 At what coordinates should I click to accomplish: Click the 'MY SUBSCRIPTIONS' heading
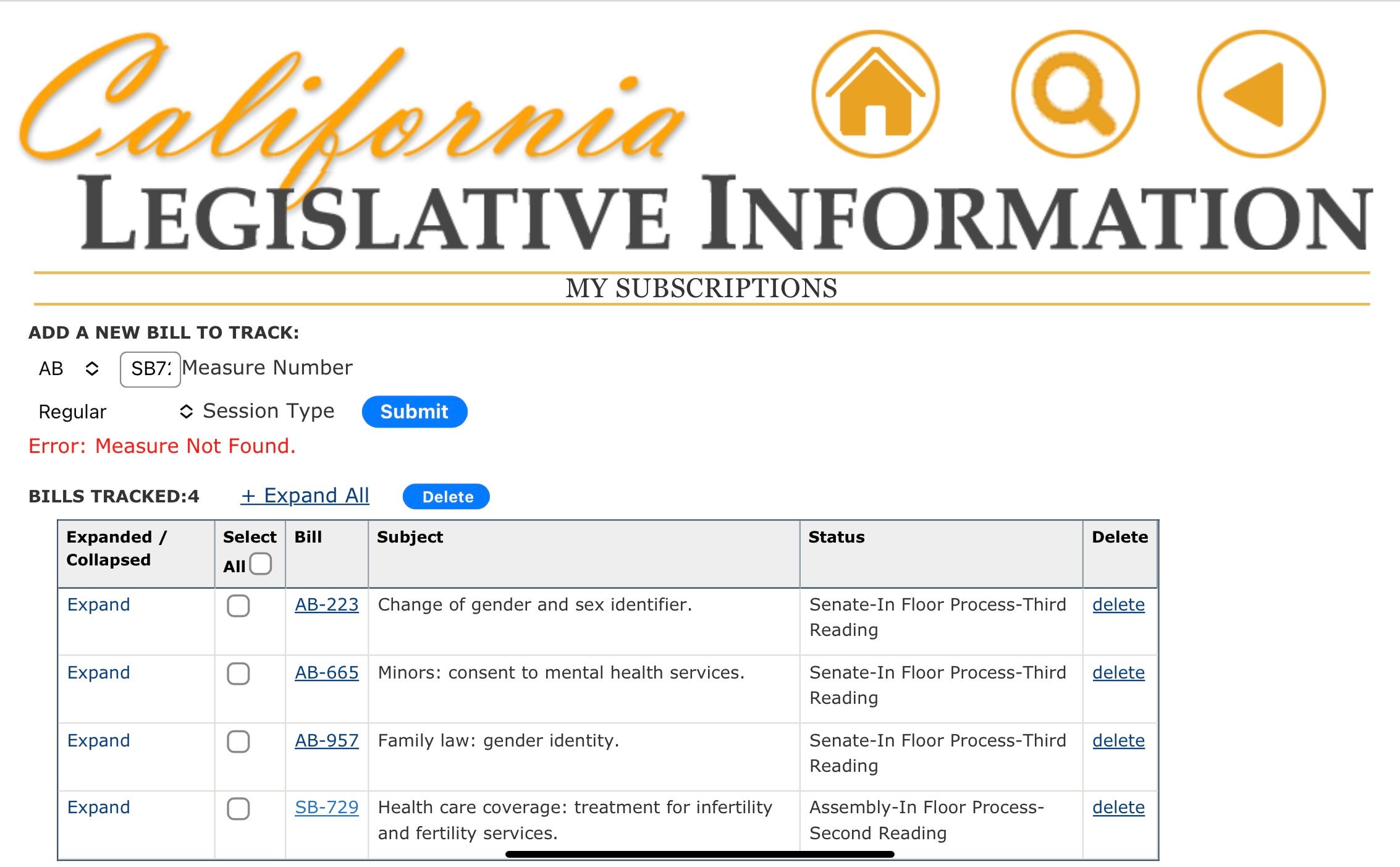[701, 289]
